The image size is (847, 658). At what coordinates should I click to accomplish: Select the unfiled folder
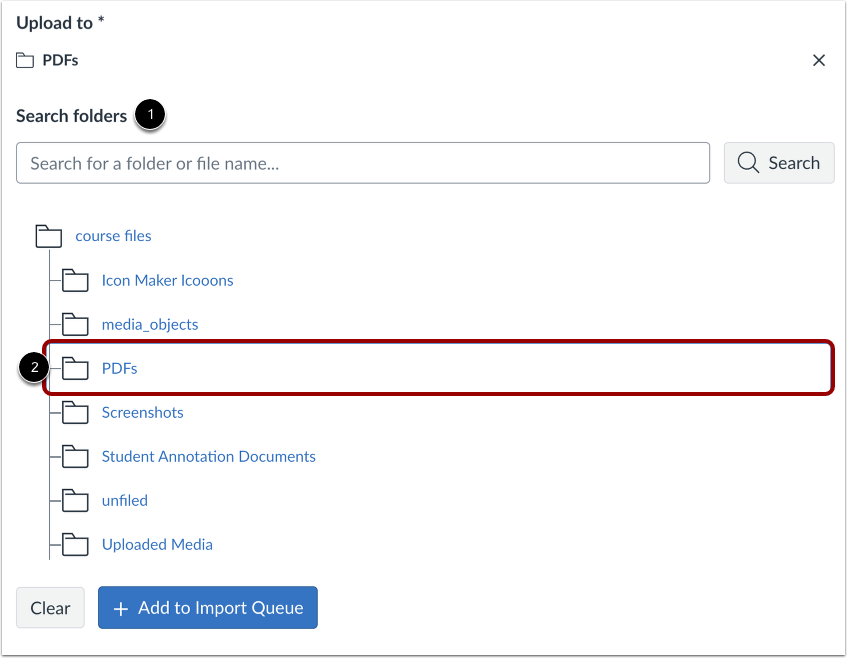[x=124, y=500]
